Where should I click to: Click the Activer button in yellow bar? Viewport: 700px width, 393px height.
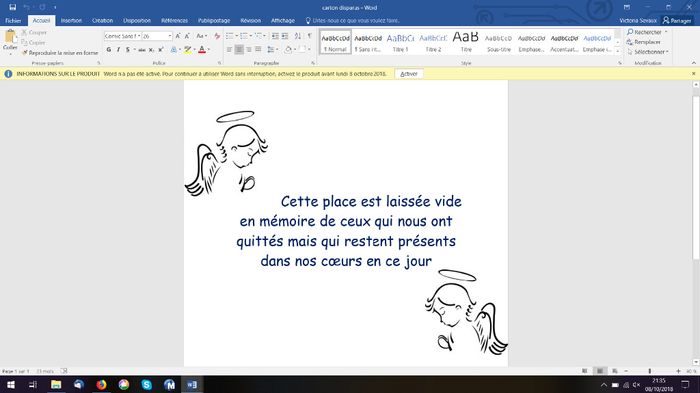click(x=409, y=74)
